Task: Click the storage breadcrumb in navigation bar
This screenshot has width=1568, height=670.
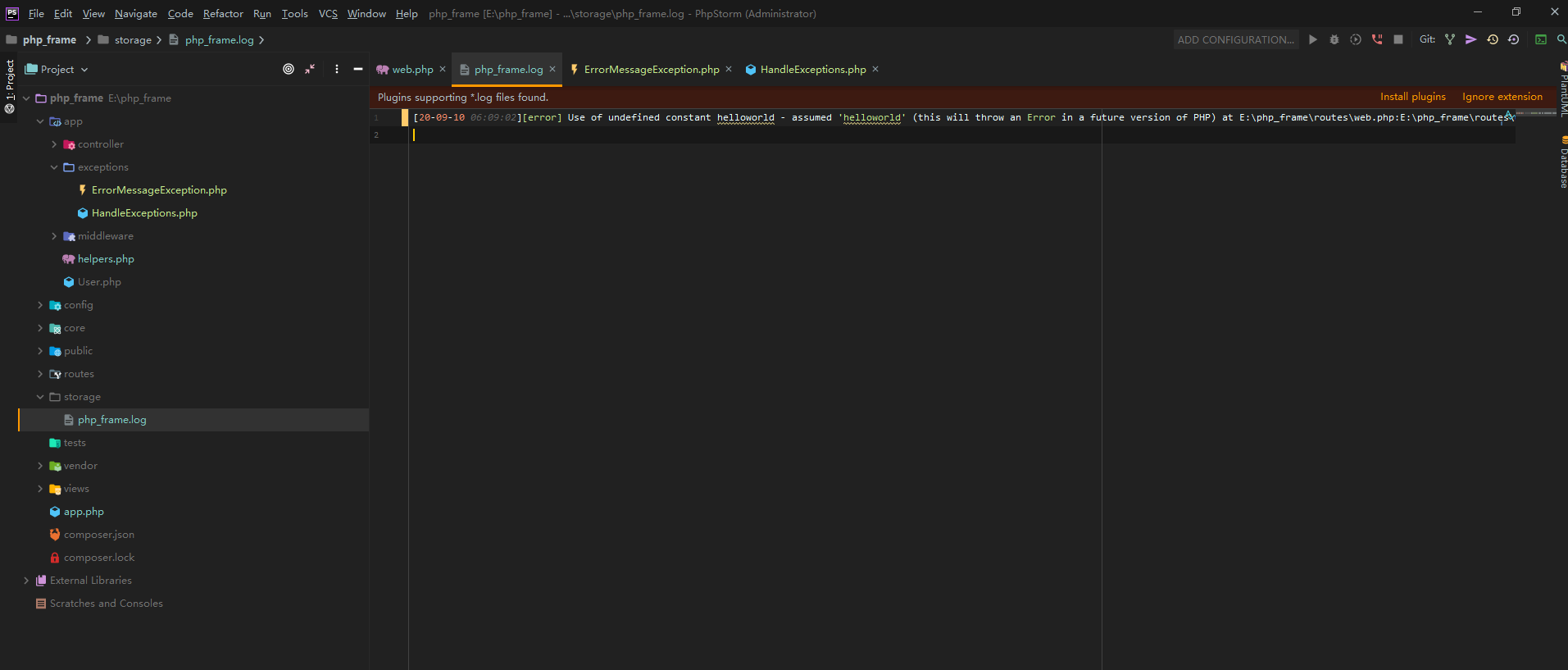Action: click(133, 40)
